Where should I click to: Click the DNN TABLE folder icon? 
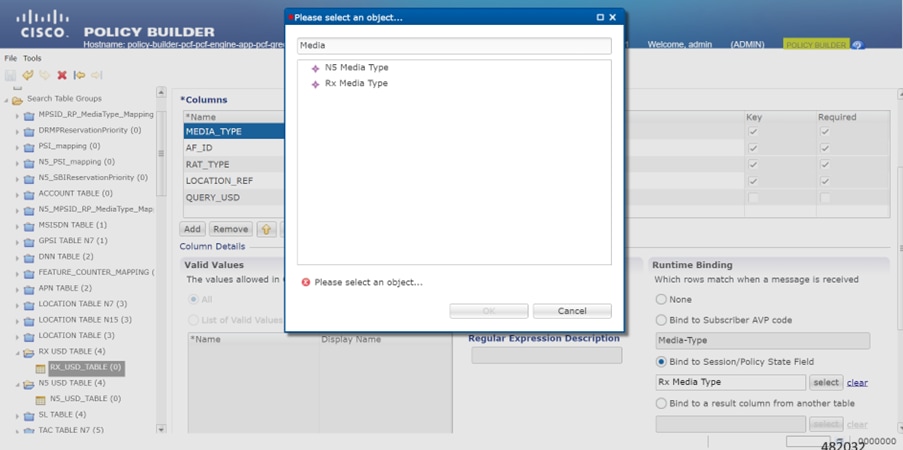click(x=29, y=258)
